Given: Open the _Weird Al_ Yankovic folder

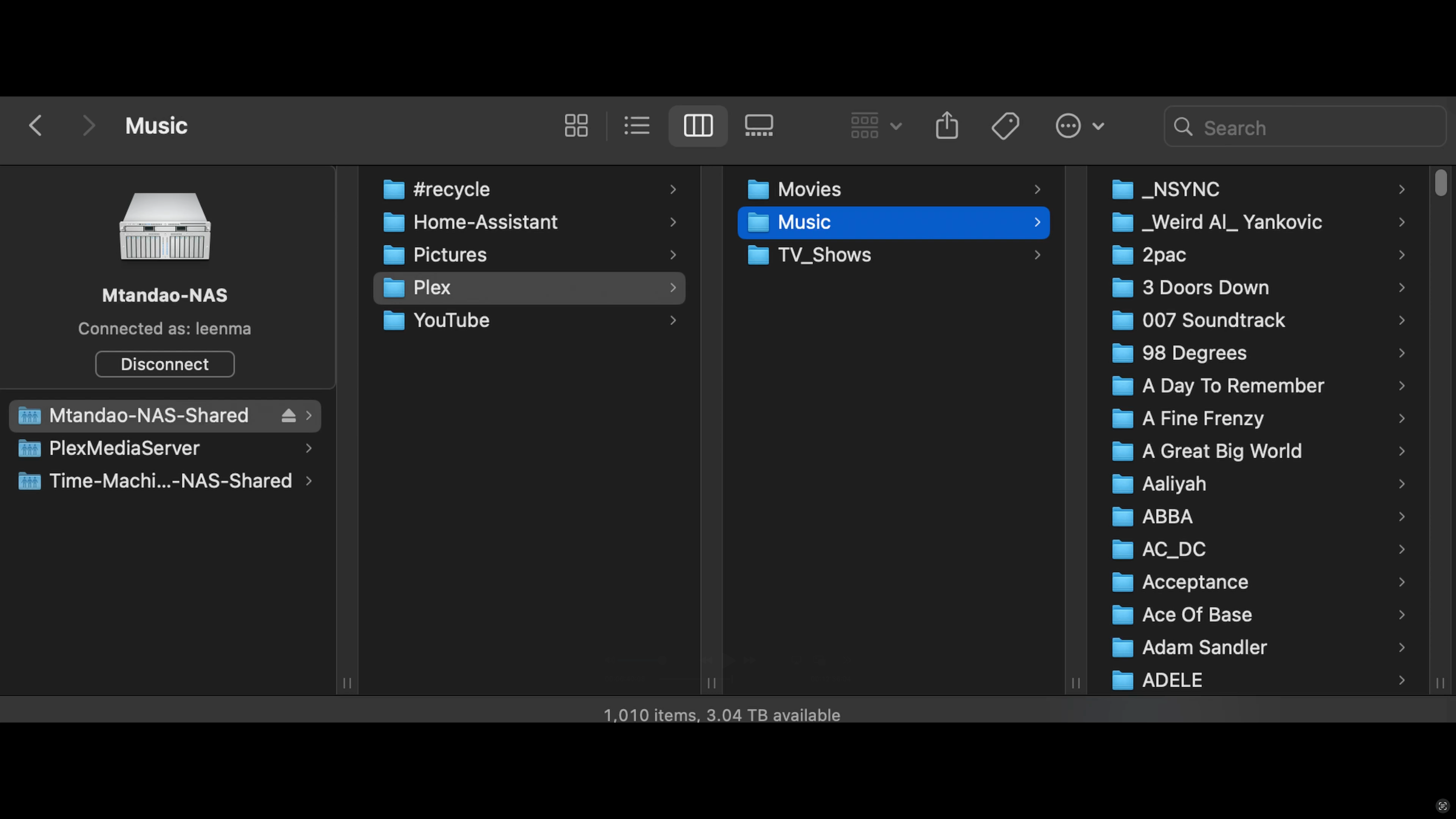Looking at the screenshot, I should coord(1230,222).
